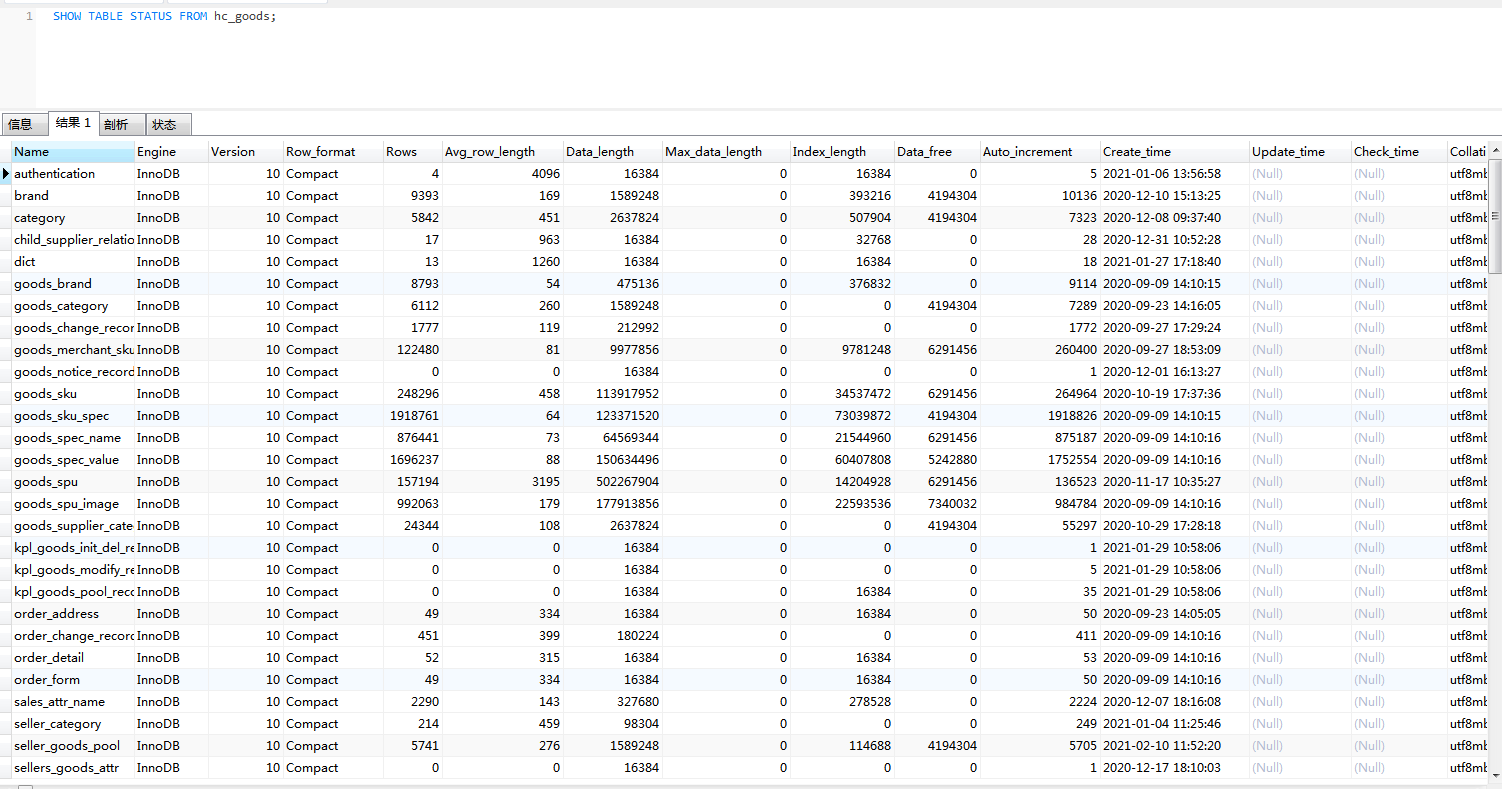Viewport: 1502px width, 789px height.
Task: Select the brand name cell
Action: pyautogui.click(x=73, y=196)
